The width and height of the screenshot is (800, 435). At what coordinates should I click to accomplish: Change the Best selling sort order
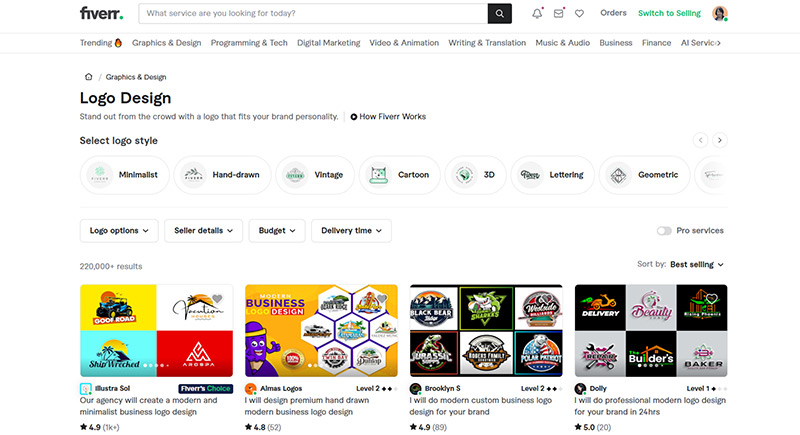click(696, 265)
